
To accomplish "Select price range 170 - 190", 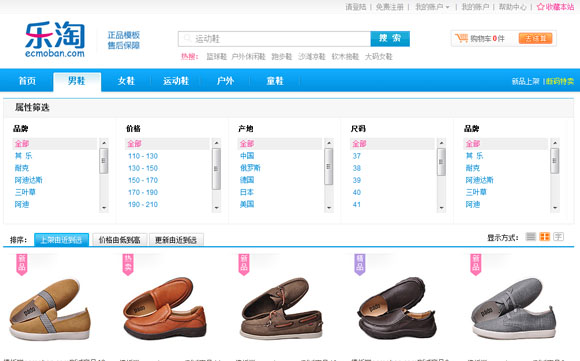I will [x=143, y=192].
